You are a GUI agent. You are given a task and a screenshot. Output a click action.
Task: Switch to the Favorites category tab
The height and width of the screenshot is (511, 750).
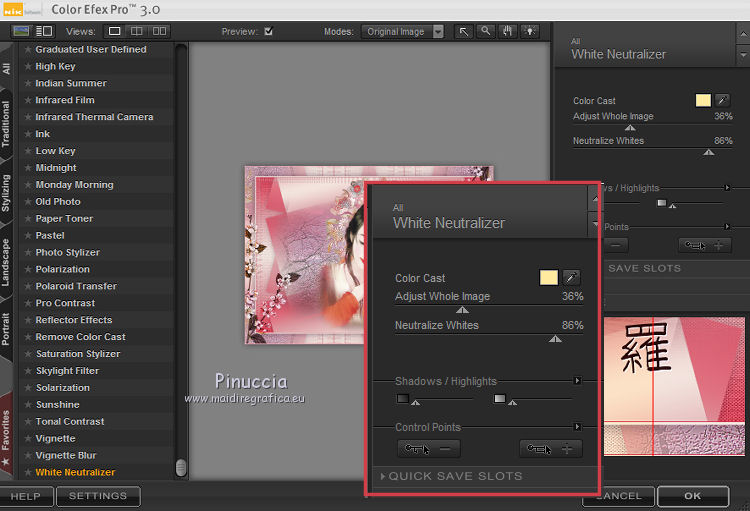click(6, 435)
